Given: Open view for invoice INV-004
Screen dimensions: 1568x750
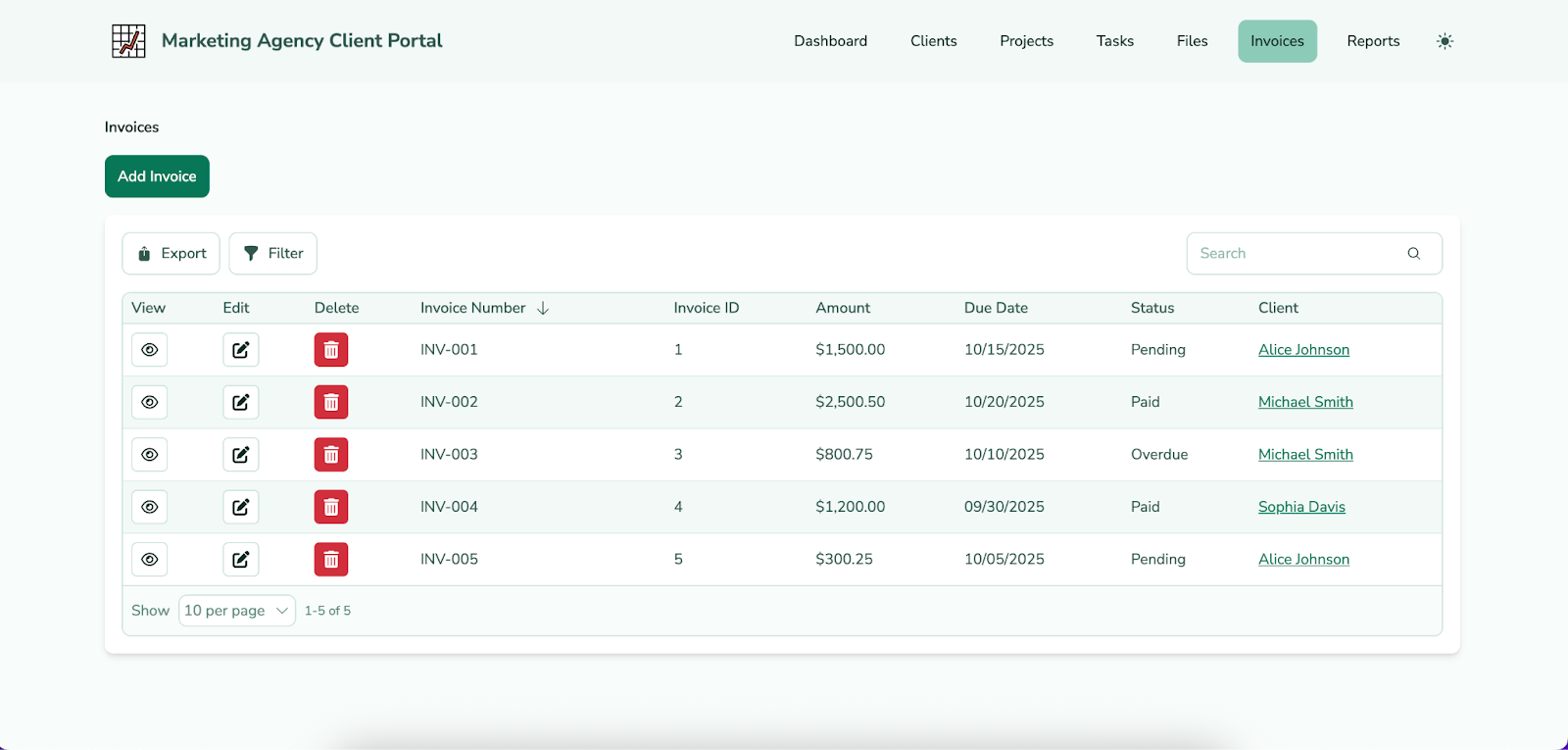Looking at the screenshot, I should (x=150, y=507).
